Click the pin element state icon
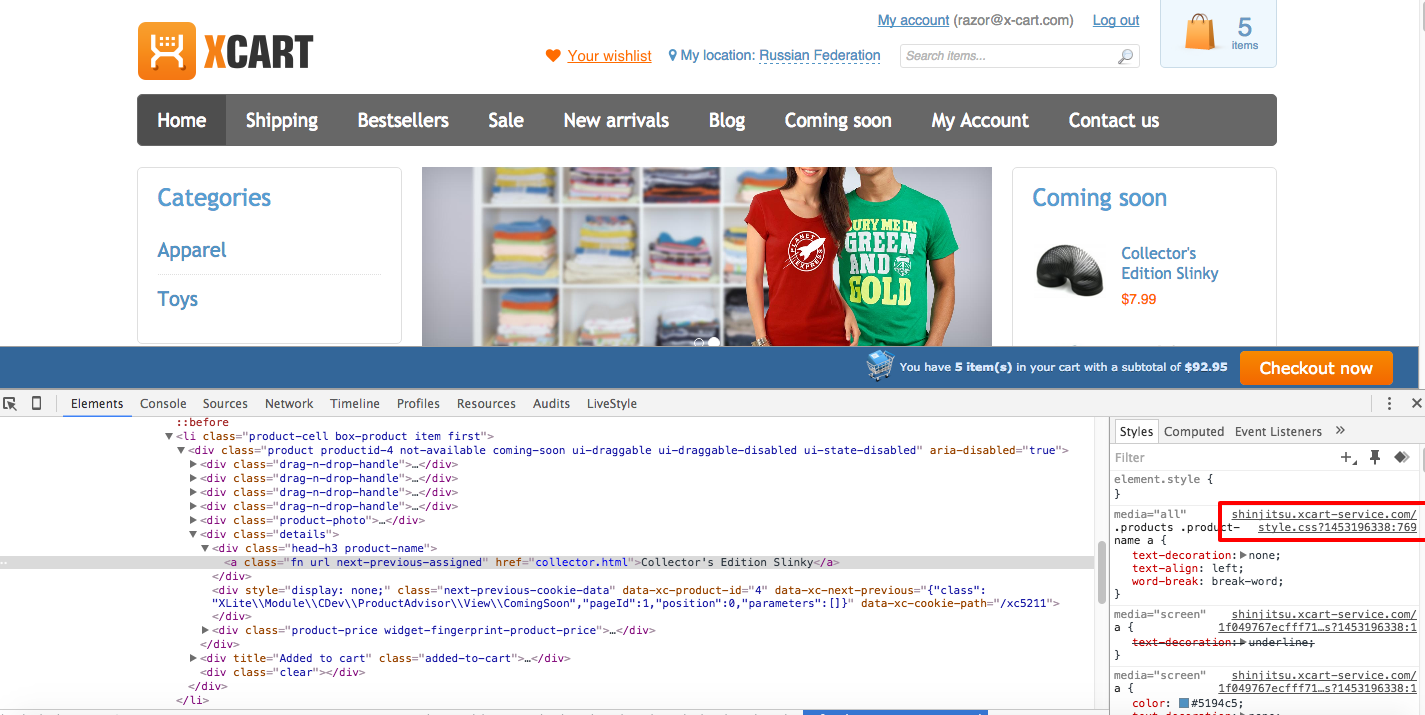The height and width of the screenshot is (715, 1425). [x=1375, y=457]
